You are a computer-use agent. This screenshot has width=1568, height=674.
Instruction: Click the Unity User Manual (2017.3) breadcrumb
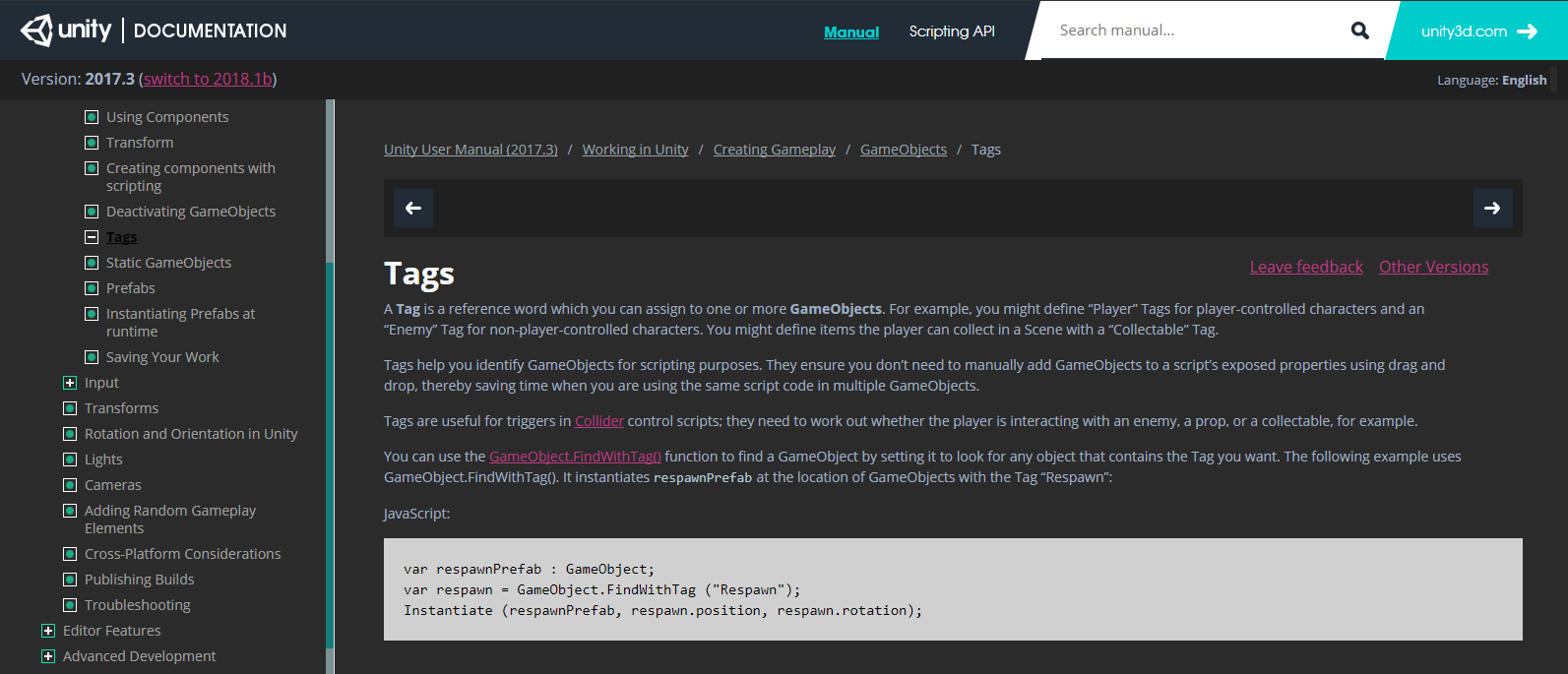[470, 150]
